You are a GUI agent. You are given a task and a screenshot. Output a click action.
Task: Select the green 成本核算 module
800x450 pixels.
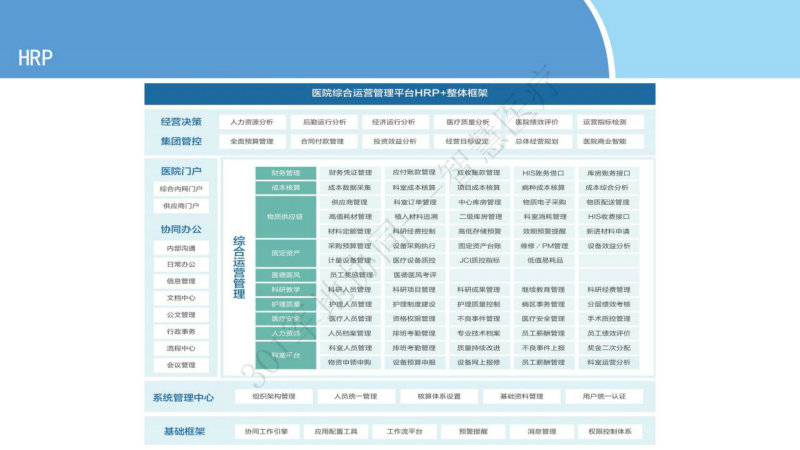point(286,188)
